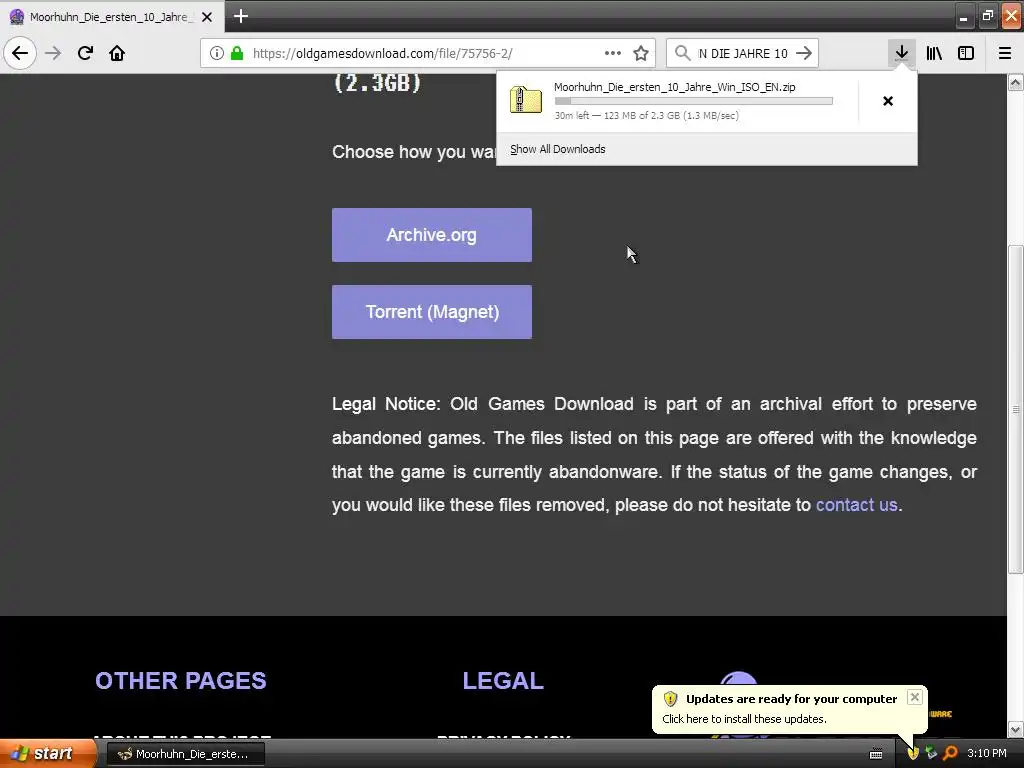Click the orange magnifier tray icon
The width and height of the screenshot is (1024, 768).
[950, 754]
